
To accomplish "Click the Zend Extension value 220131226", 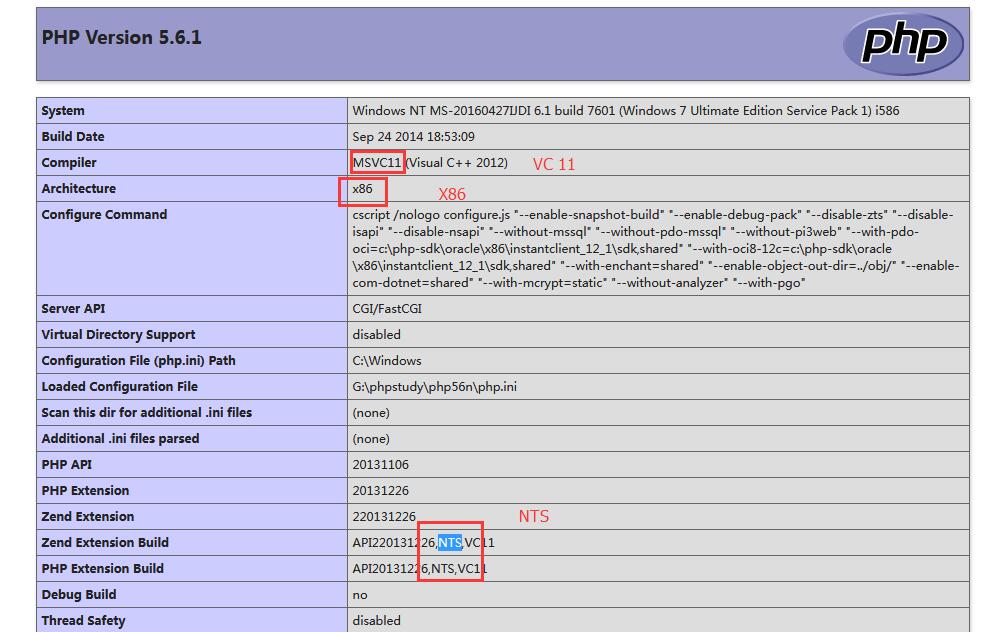I will (x=384, y=516).
